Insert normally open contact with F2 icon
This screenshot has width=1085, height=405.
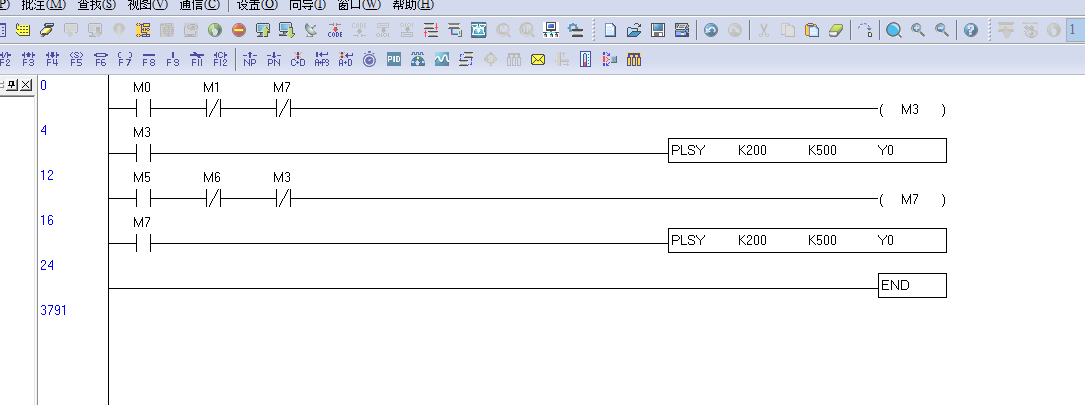[6, 60]
